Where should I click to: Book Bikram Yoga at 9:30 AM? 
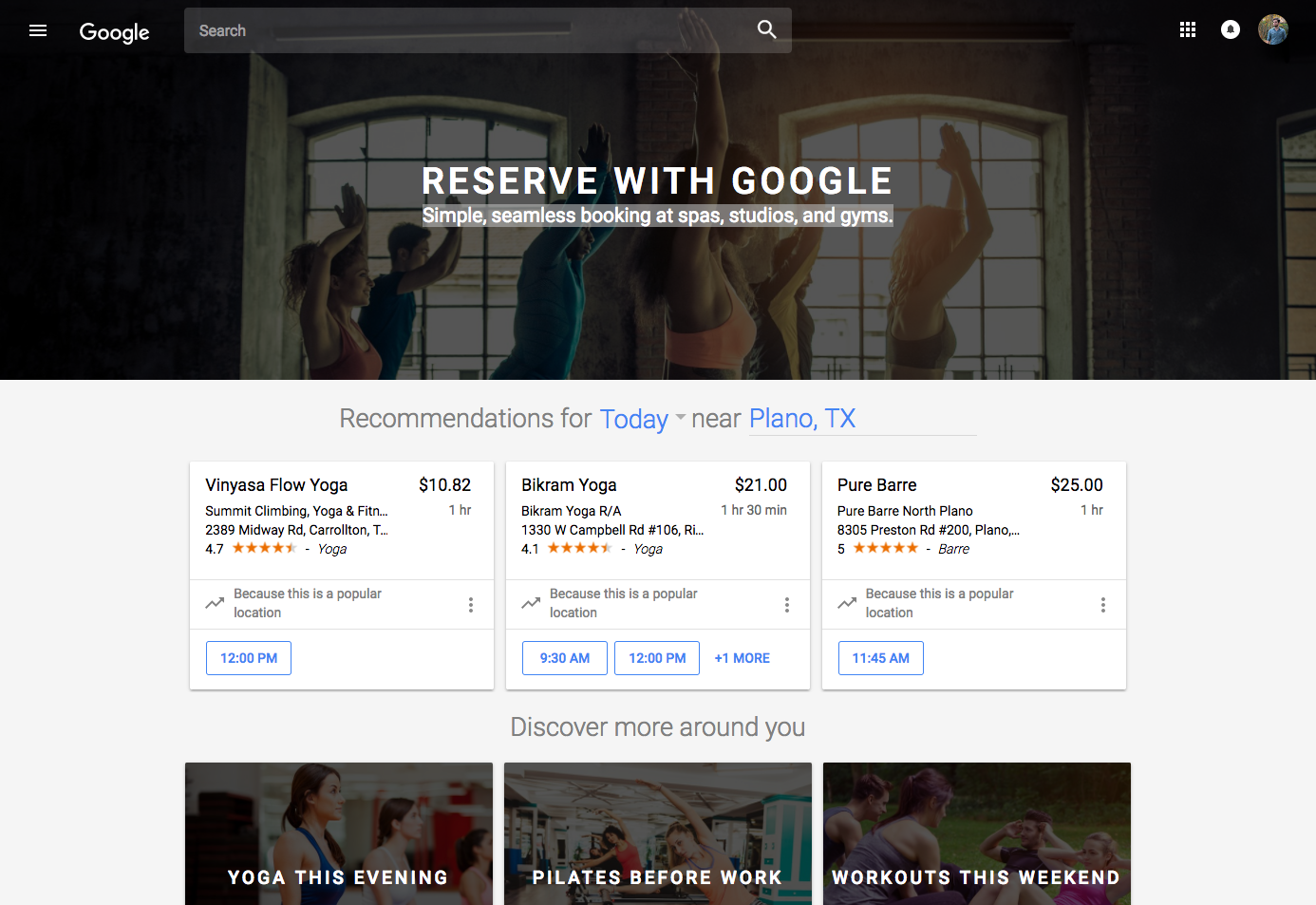tap(565, 658)
